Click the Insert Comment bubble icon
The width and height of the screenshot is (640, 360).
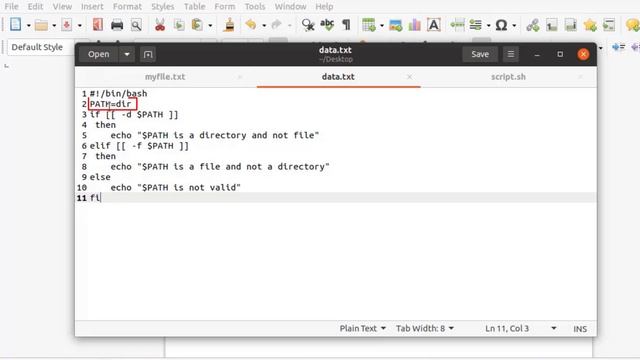(x=632, y=25)
